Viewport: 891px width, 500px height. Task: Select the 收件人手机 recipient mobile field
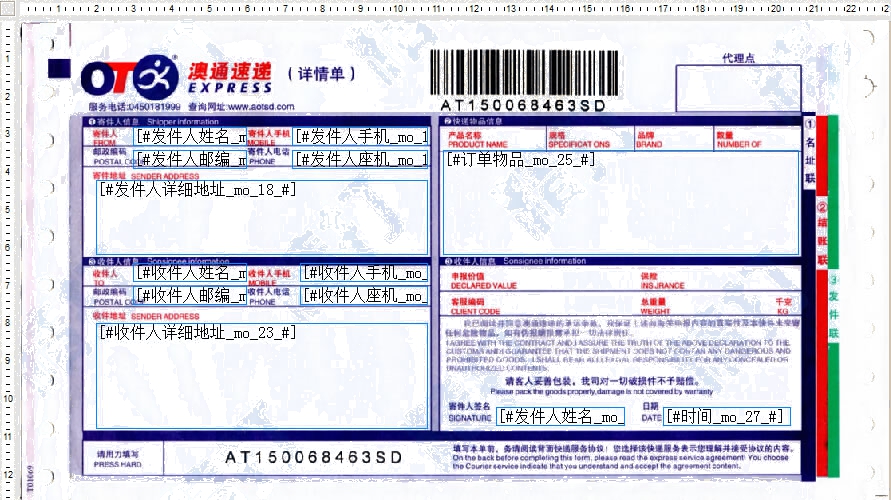coord(364,273)
